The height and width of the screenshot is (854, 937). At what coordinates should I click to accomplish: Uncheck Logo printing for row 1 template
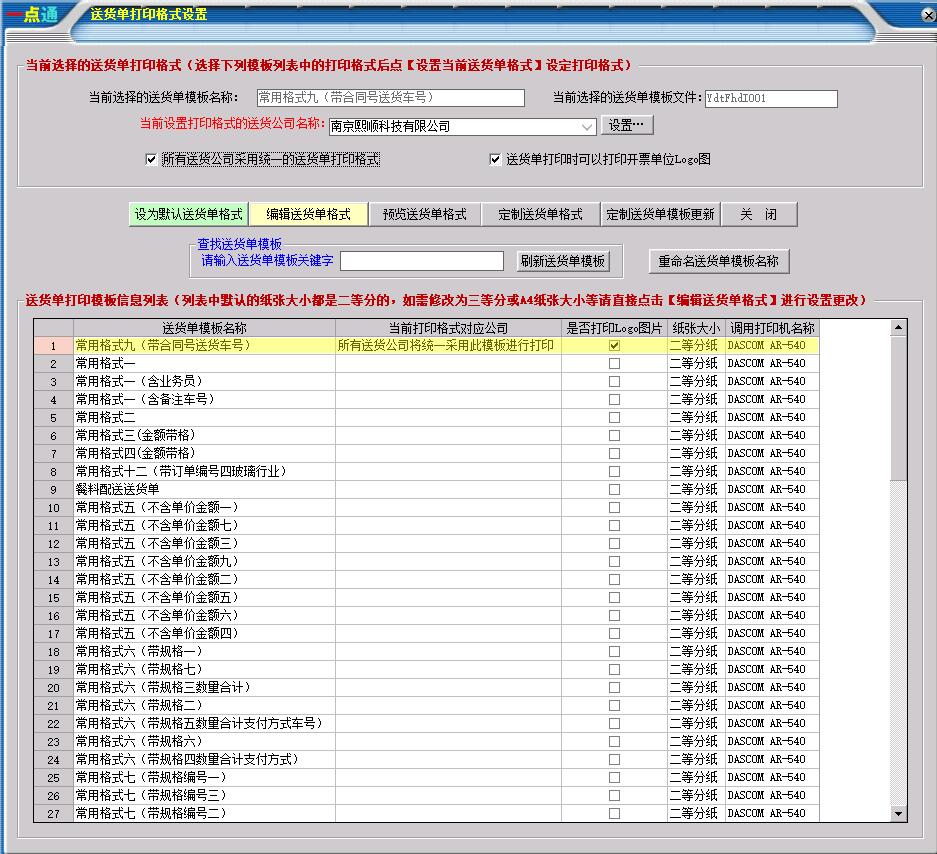coord(614,345)
